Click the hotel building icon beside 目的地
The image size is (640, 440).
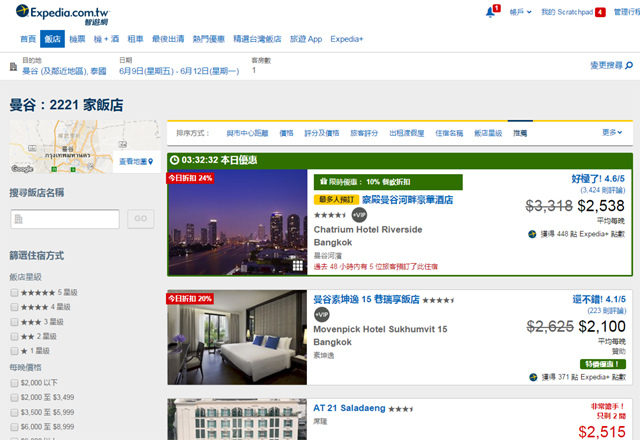coord(13,67)
